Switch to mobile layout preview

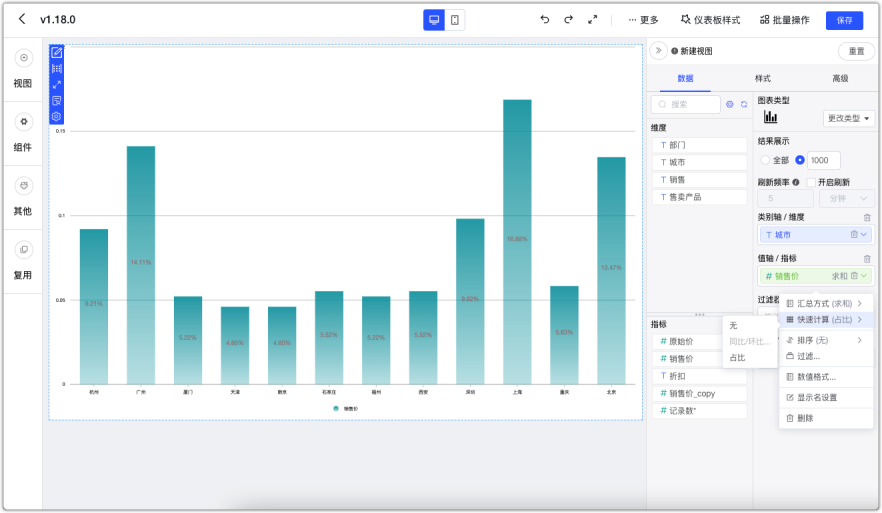coord(454,20)
